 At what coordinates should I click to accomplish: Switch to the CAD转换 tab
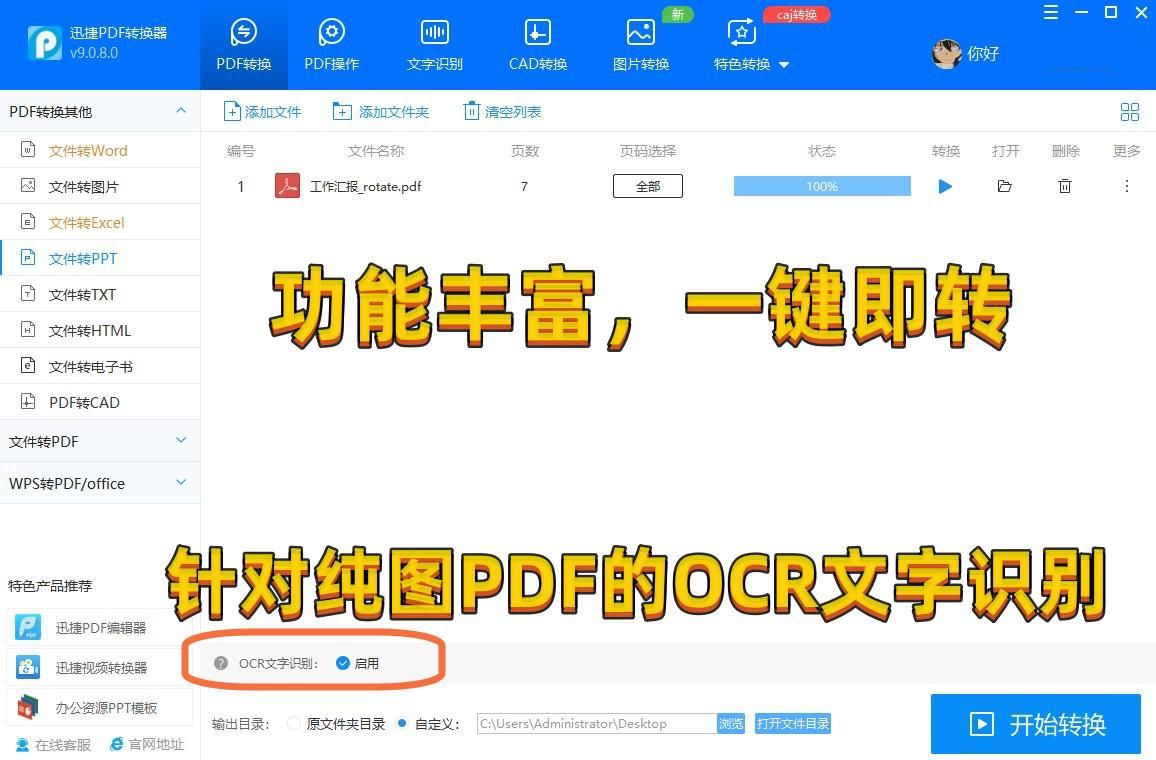point(537,45)
